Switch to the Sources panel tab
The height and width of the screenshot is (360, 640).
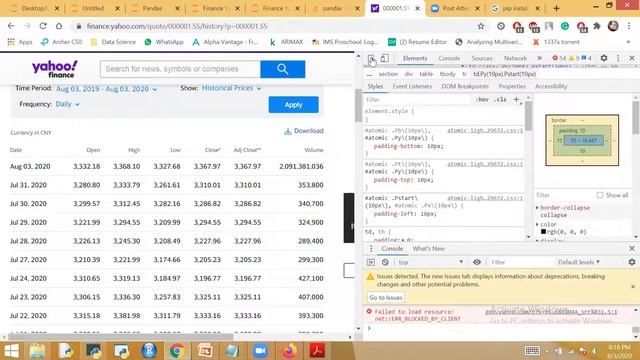(x=482, y=58)
